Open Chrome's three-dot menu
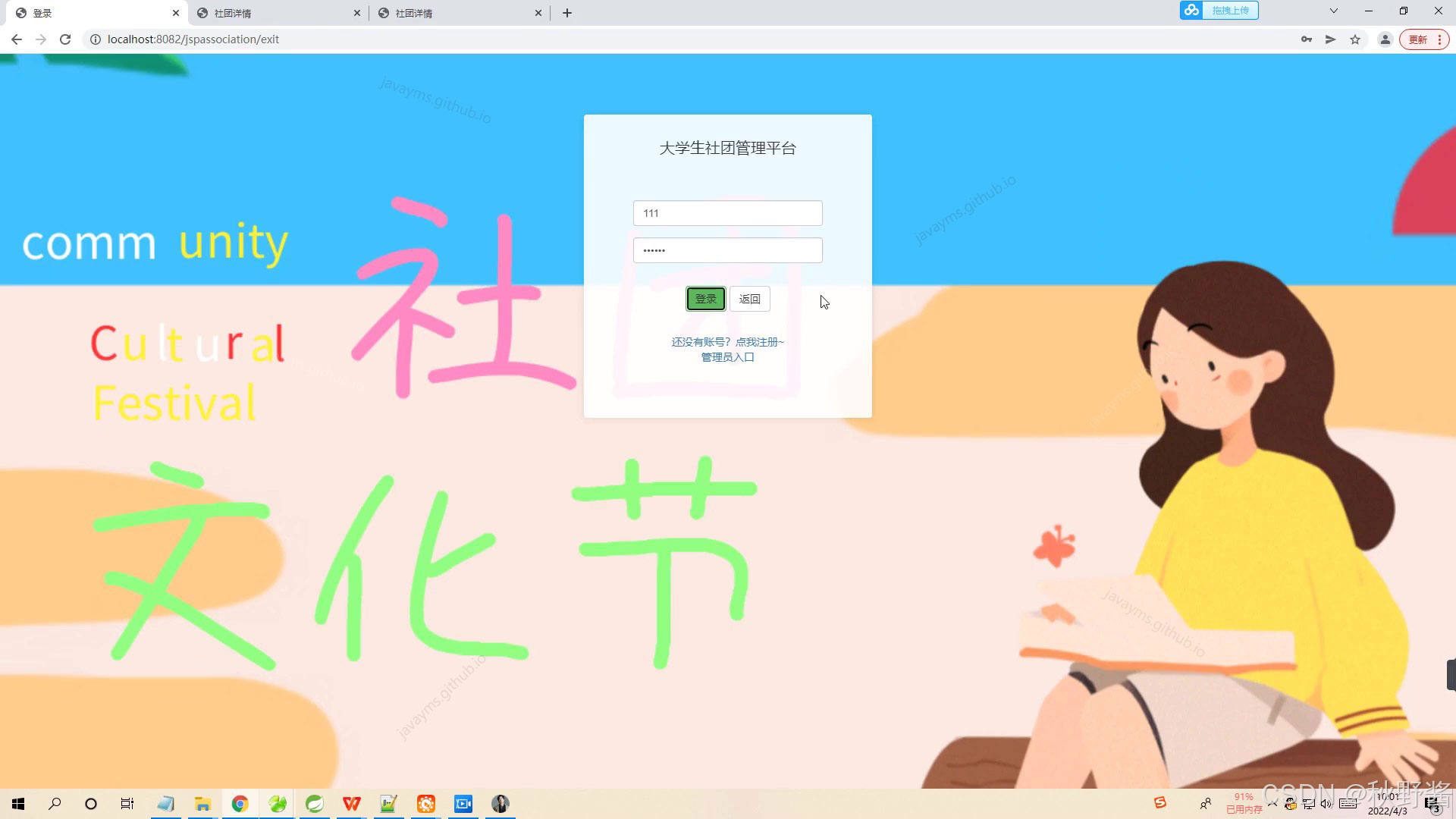 (1438, 39)
